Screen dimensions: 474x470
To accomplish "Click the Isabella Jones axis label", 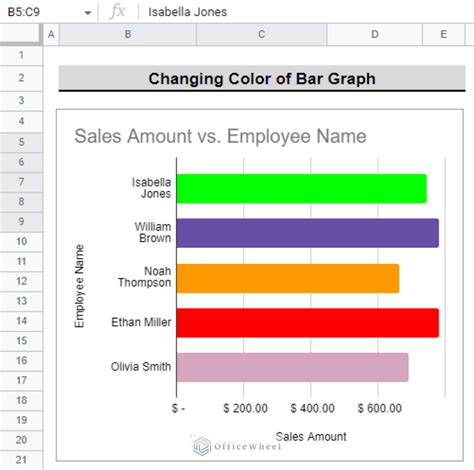I will pyautogui.click(x=152, y=188).
